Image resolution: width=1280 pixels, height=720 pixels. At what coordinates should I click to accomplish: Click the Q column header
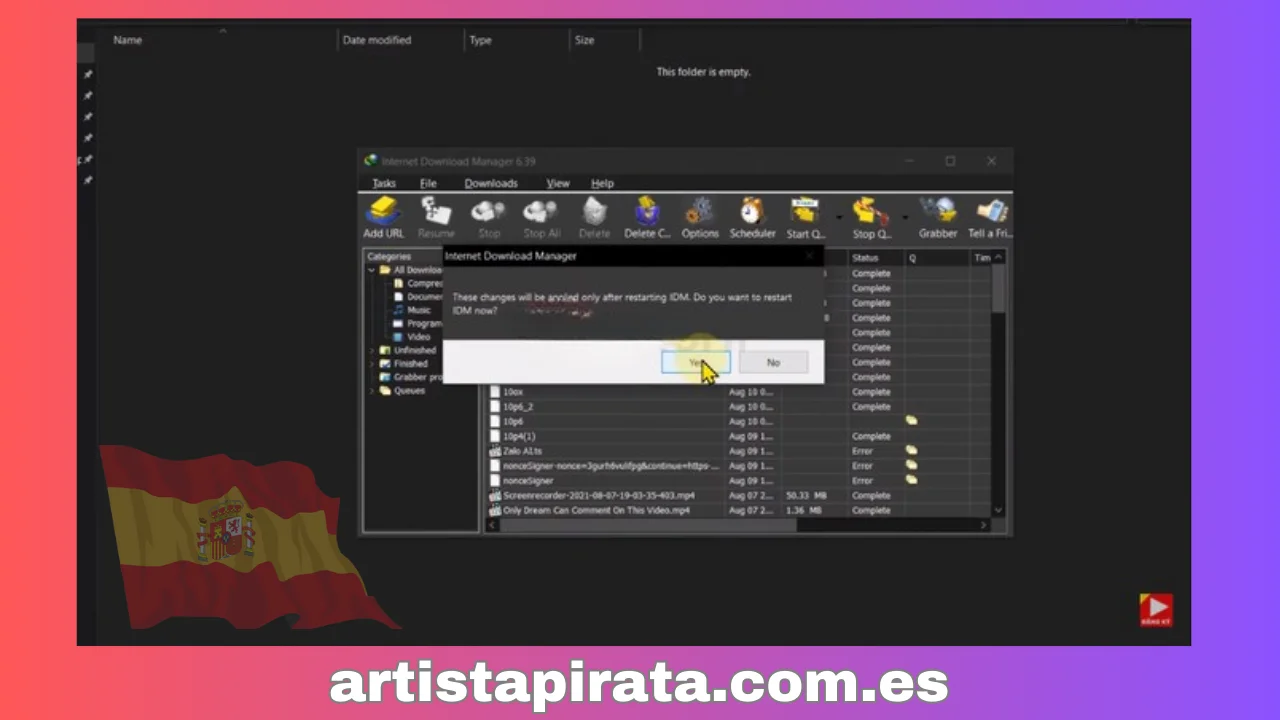point(937,258)
